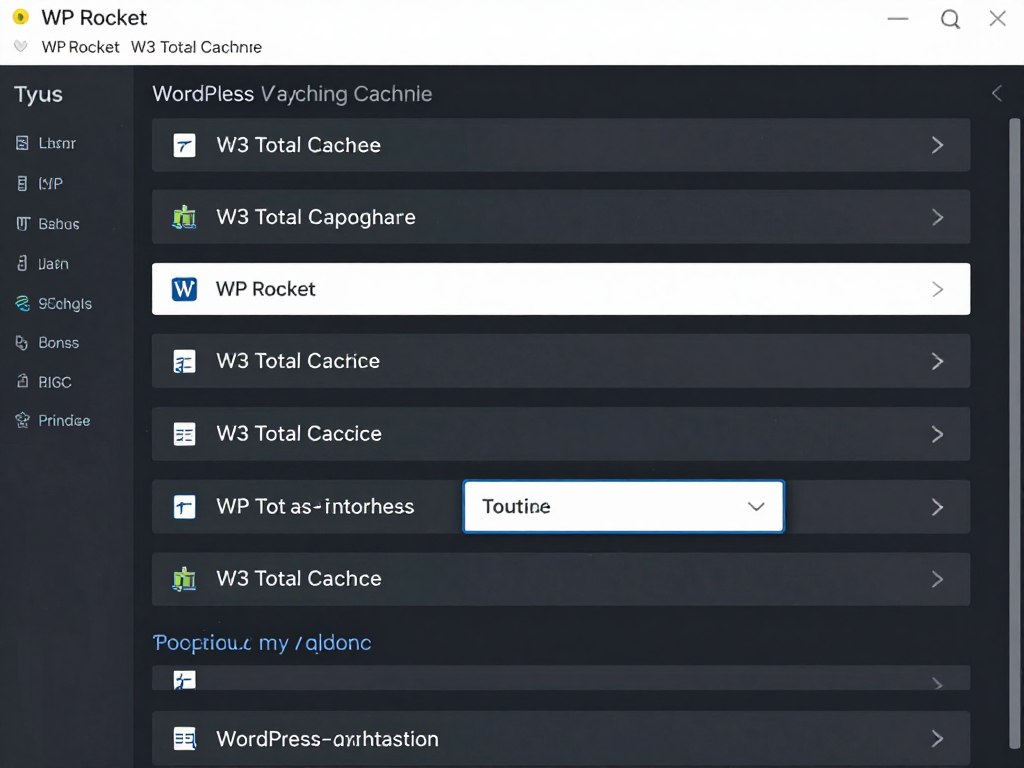Click the WP Tot as-intorhess row icon
1024x768 pixels.
(x=184, y=506)
